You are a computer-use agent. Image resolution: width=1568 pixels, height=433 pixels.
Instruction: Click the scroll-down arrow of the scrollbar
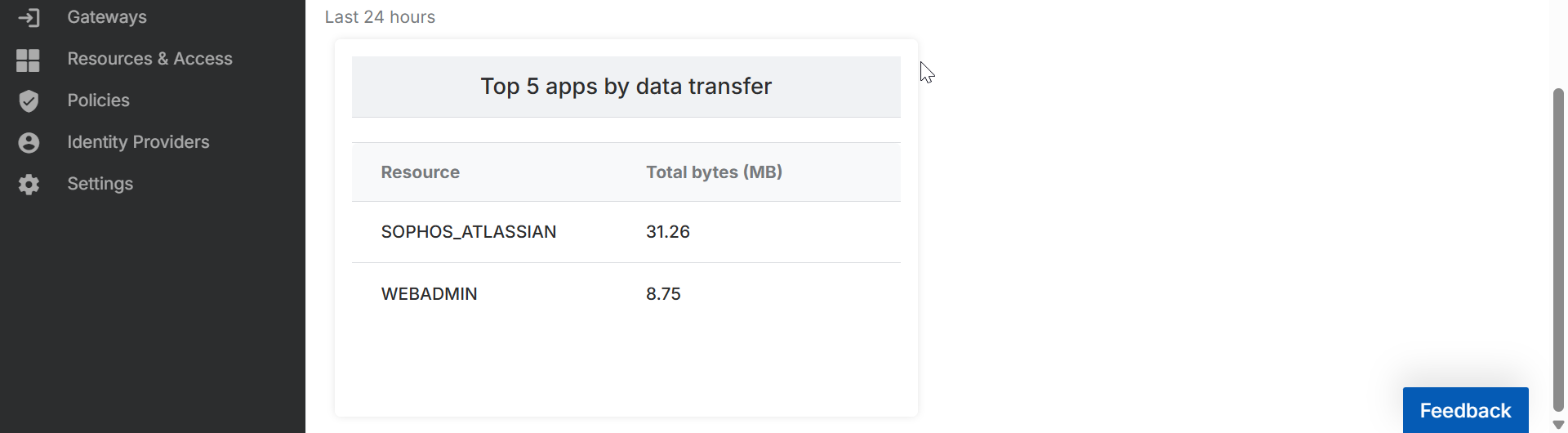[x=1558, y=425]
